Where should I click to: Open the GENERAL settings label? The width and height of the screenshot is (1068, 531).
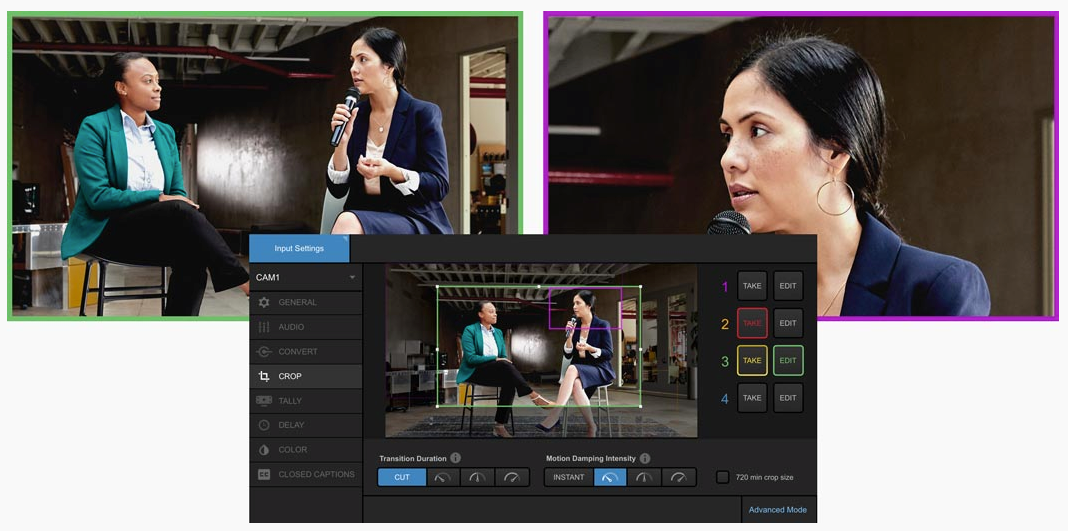point(298,302)
